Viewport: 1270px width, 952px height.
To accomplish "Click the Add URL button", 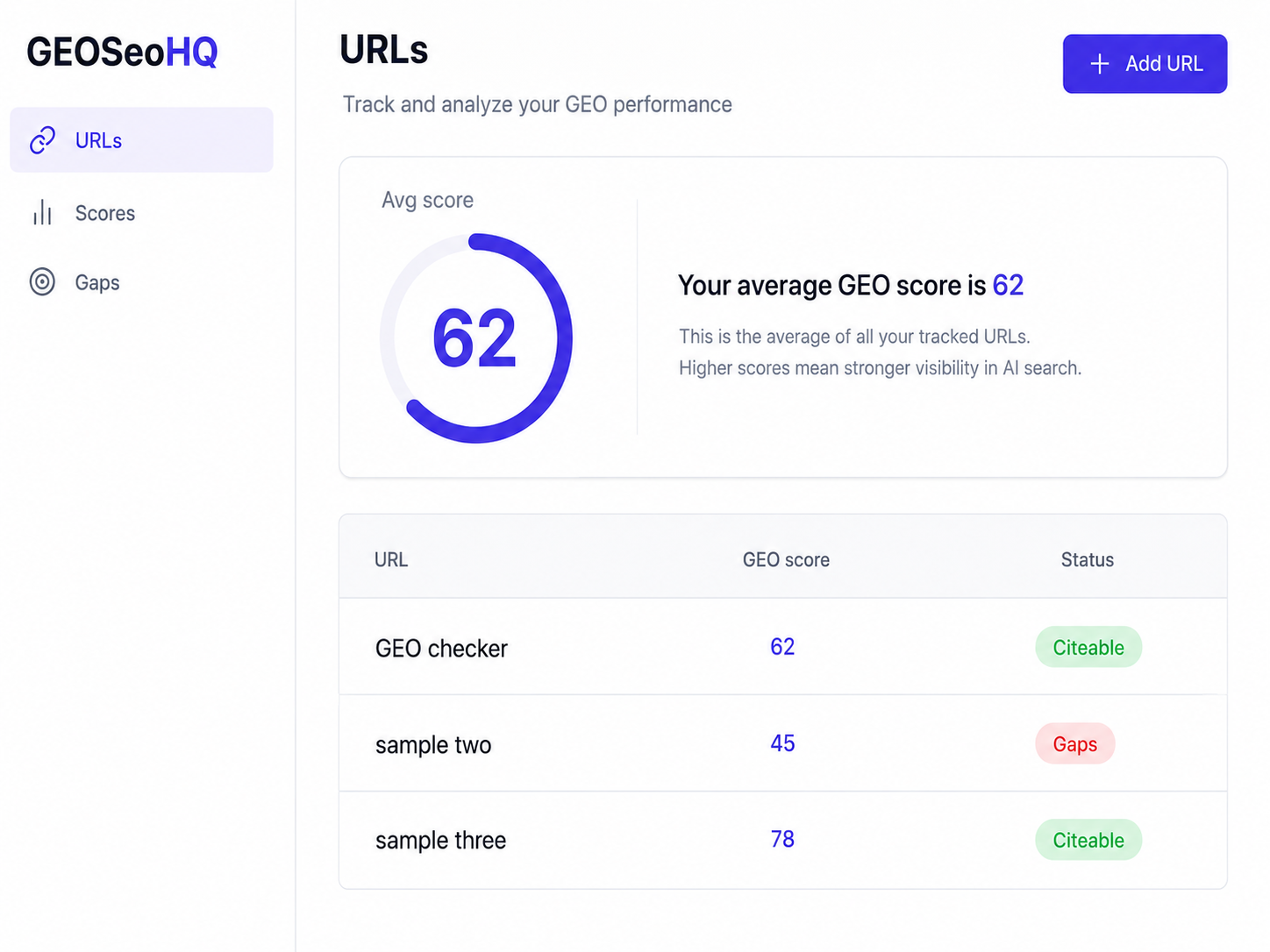I will pyautogui.click(x=1145, y=64).
